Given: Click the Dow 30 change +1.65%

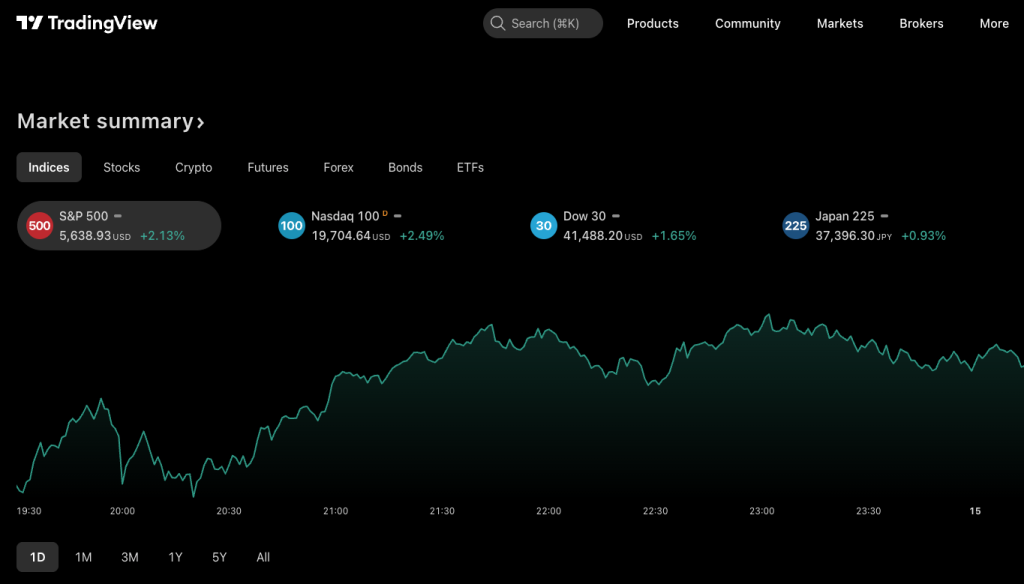Looking at the screenshot, I should [674, 236].
